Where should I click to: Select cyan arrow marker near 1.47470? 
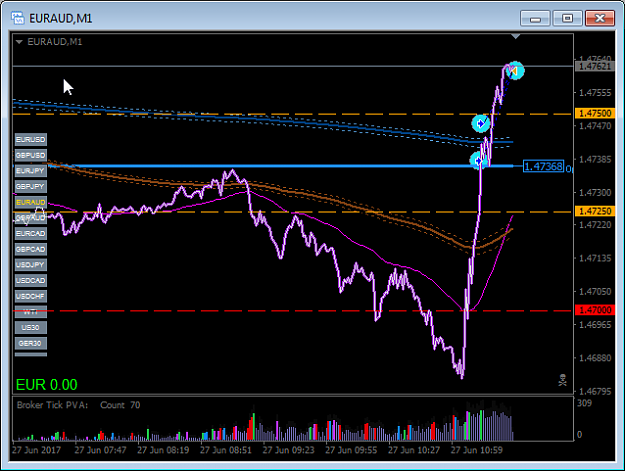click(481, 123)
